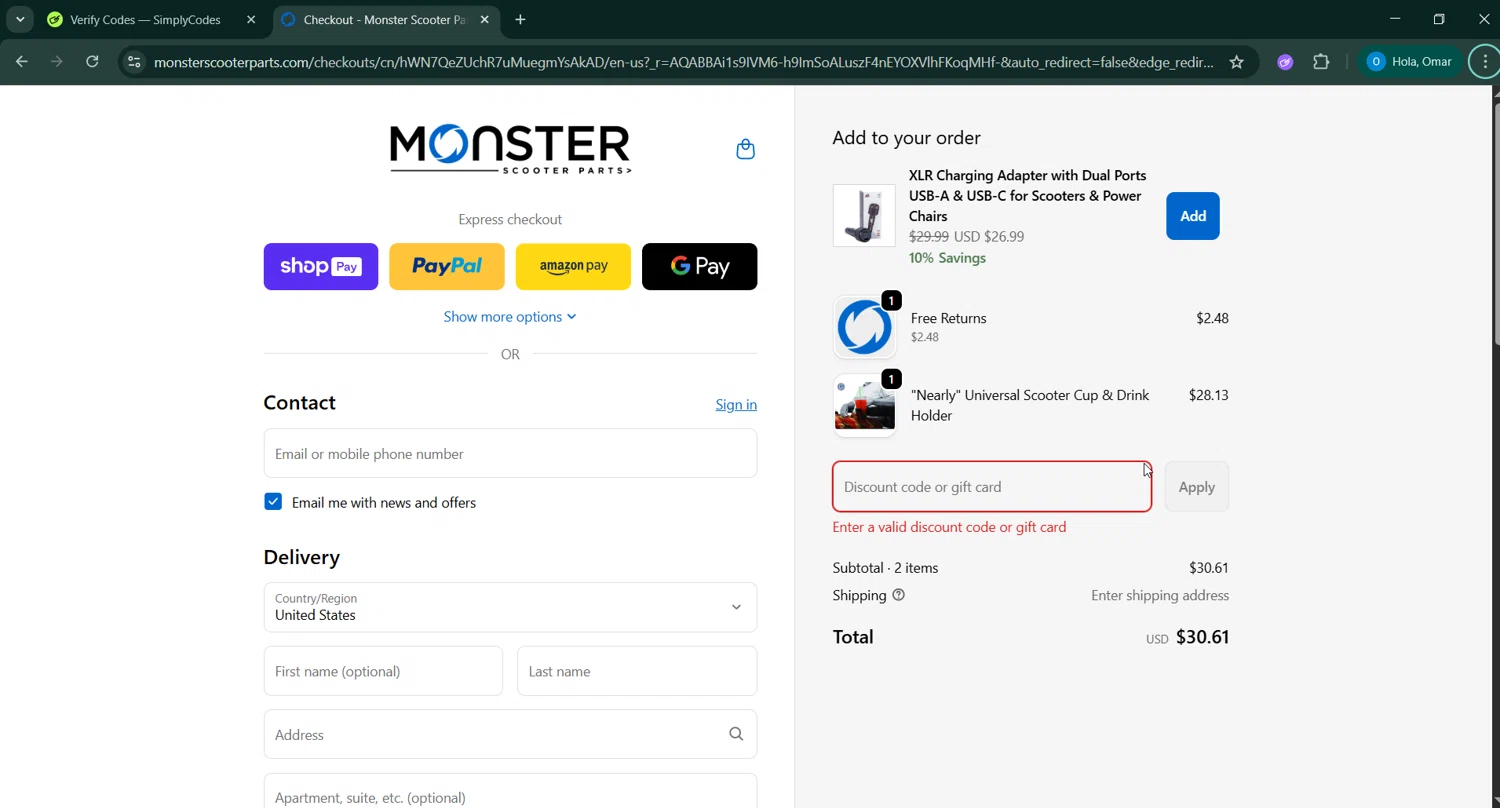Pay with Google Pay
Viewport: 1500px width, 808px height.
coord(699,266)
